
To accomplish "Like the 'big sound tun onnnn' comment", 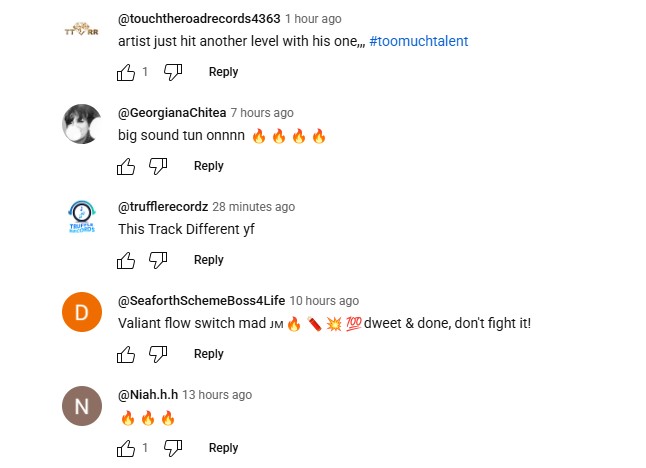I will 126,166.
